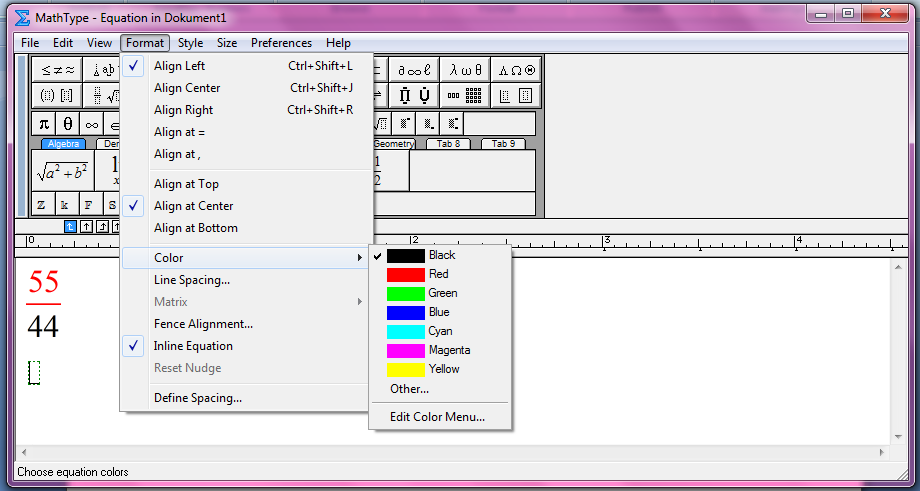The width and height of the screenshot is (920, 491).
Task: Open Edit Color Menu... dialog
Action: pos(440,417)
